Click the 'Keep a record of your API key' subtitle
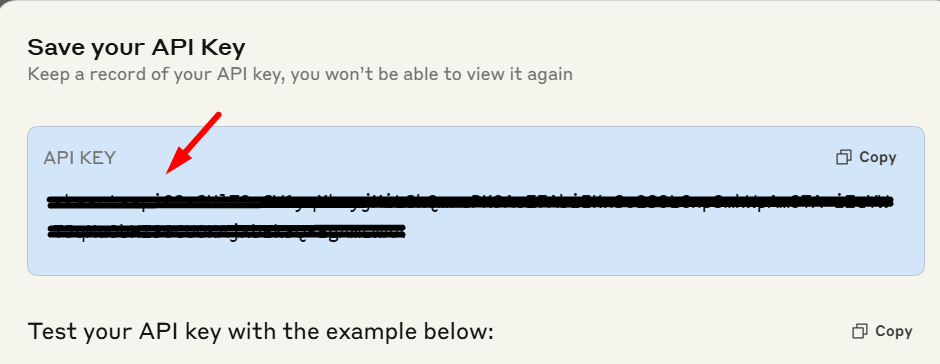This screenshot has width=940, height=364. (x=300, y=74)
